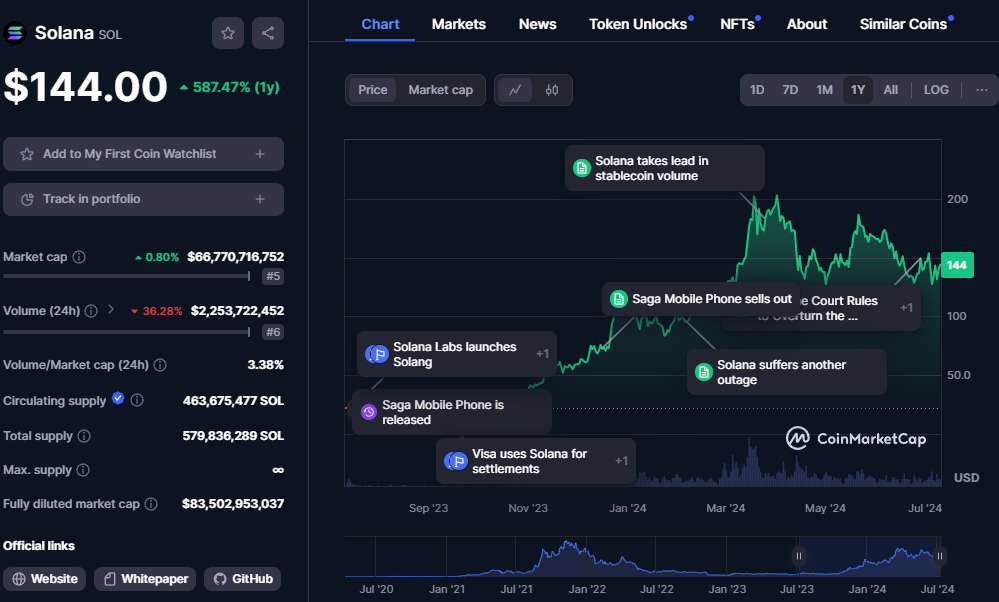Set chart range to 1D

(757, 90)
